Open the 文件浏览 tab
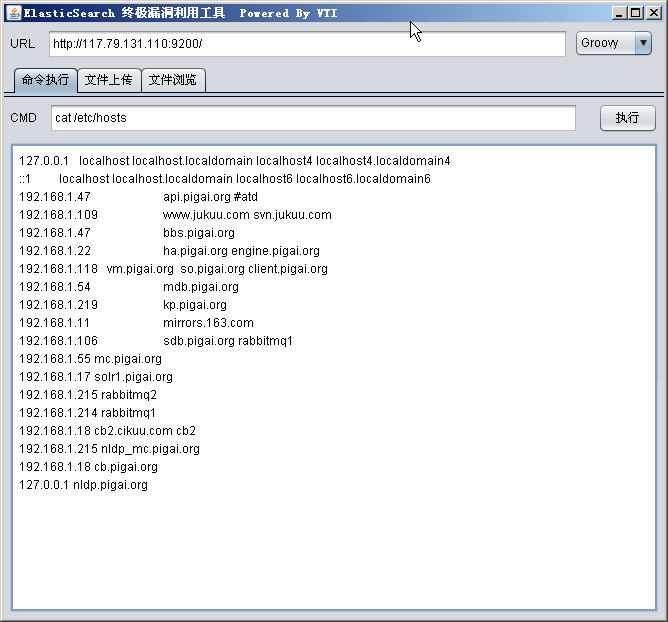The width and height of the screenshot is (668, 622). 173,80
